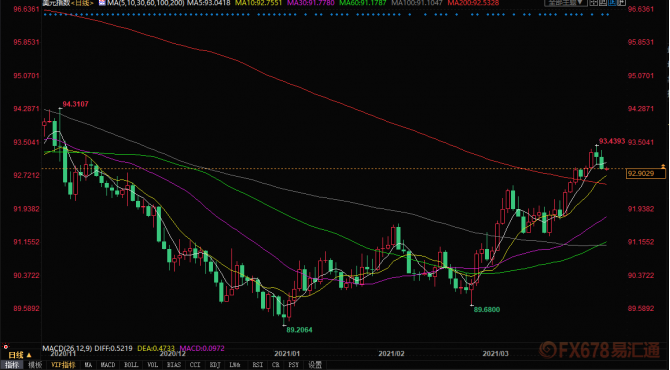Toggle the MACD indicator button
This screenshot has height=370, width=670.
pos(108,365)
